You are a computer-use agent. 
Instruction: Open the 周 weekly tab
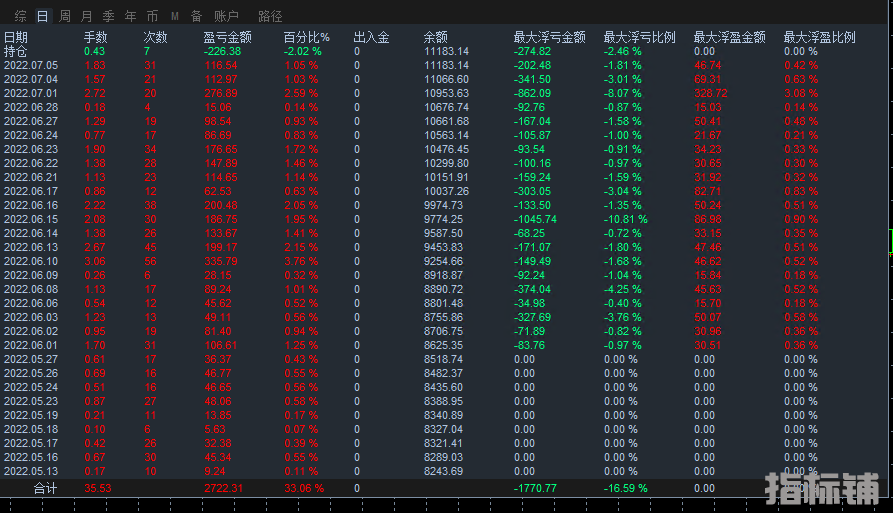[65, 16]
